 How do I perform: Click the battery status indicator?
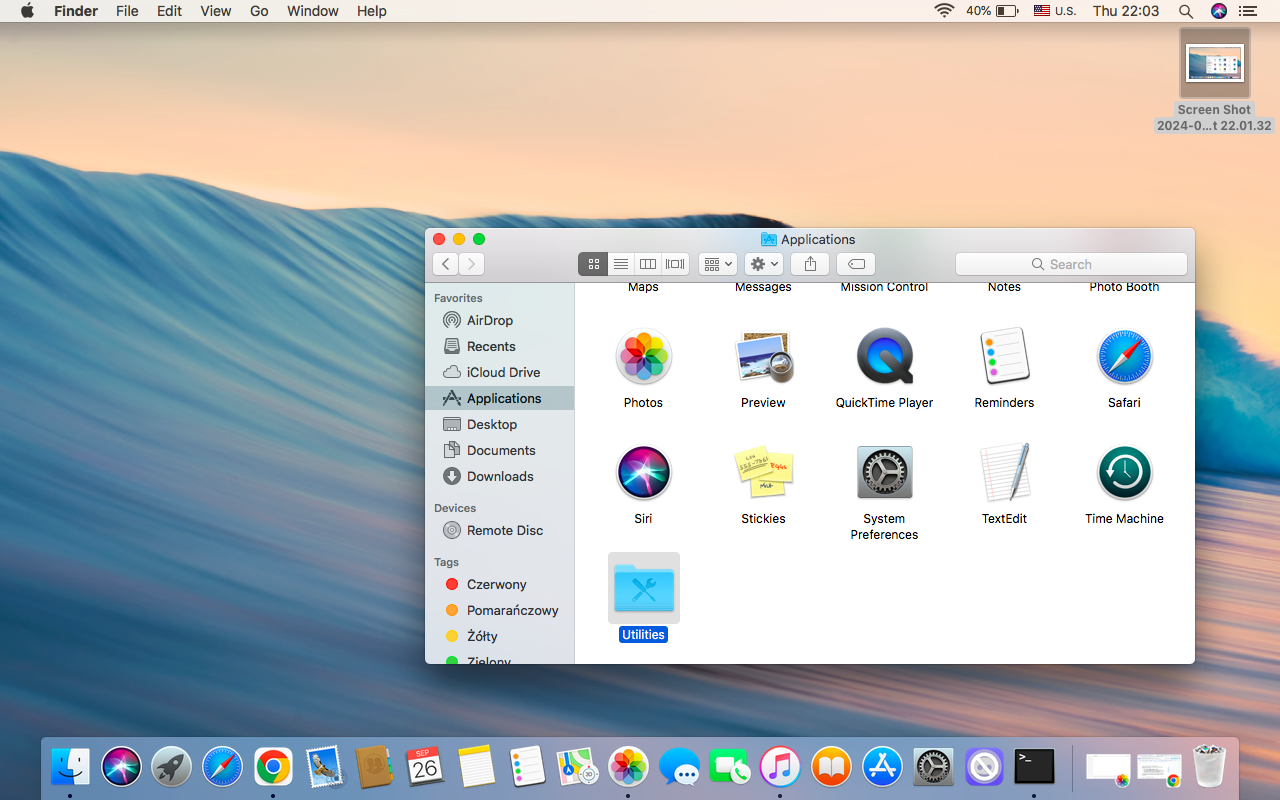(992, 11)
